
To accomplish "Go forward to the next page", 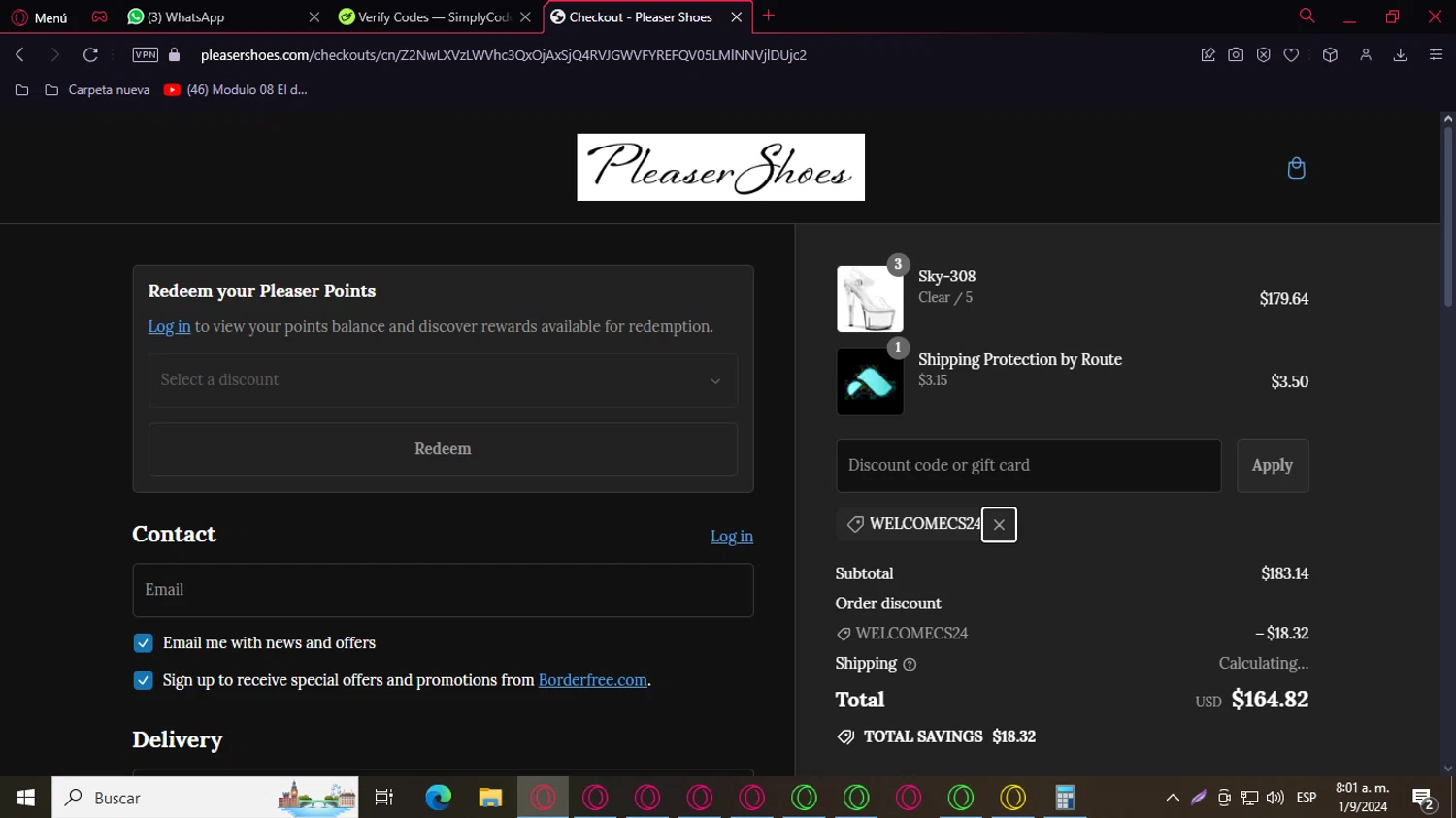I will pyautogui.click(x=54, y=55).
